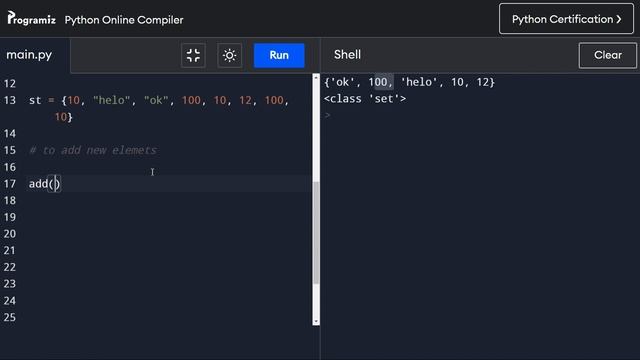Viewport: 640px width, 360px height.
Task: Click the Shell panel title
Action: point(347,55)
